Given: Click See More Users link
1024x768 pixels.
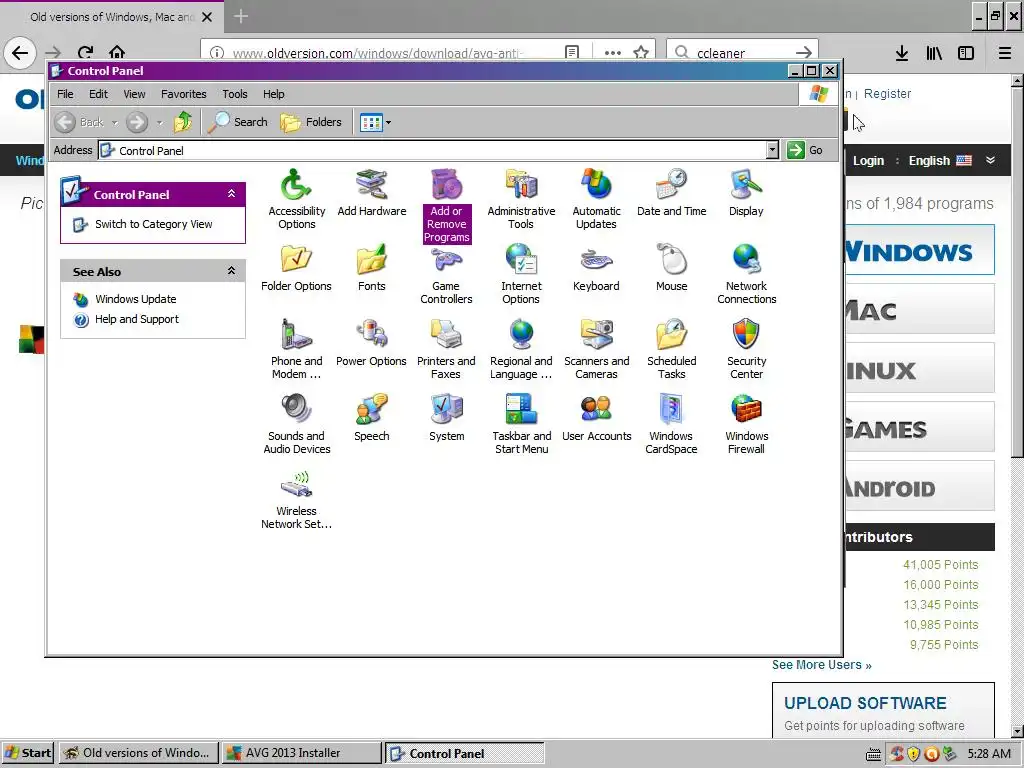Looking at the screenshot, I should pos(822,665).
